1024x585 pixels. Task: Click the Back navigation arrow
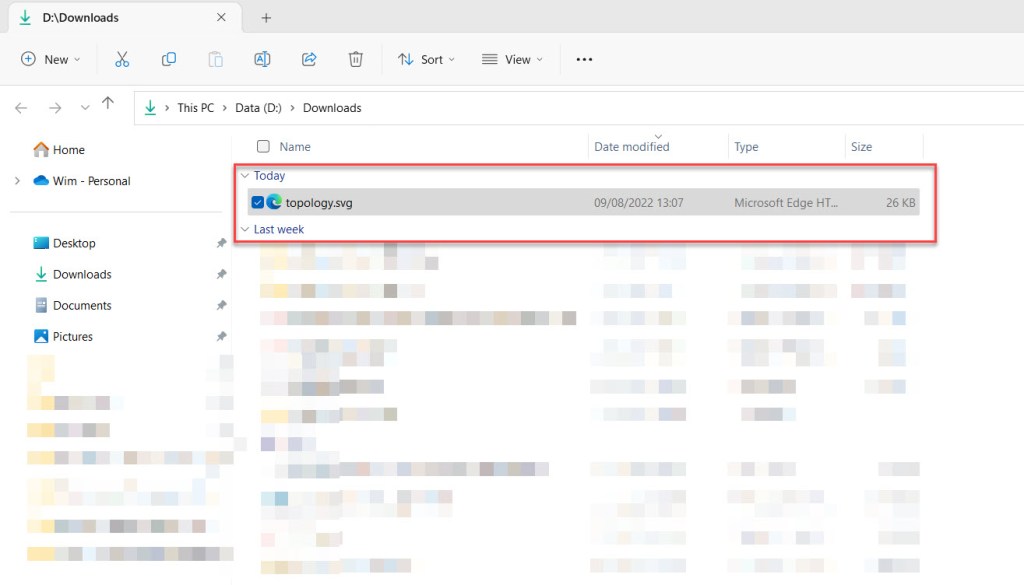[21, 108]
